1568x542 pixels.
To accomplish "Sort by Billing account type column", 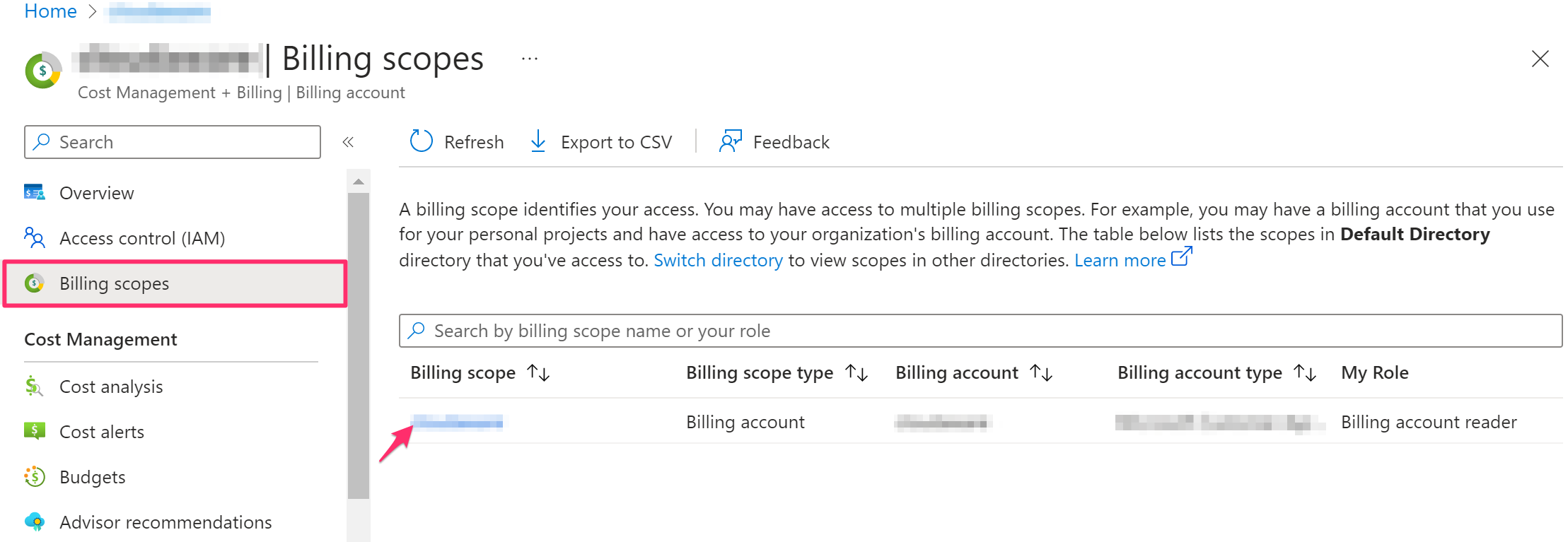I will pyautogui.click(x=1304, y=373).
